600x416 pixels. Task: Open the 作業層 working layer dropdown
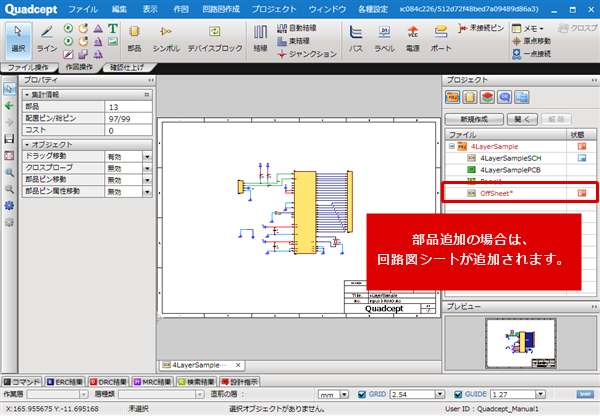84,394
